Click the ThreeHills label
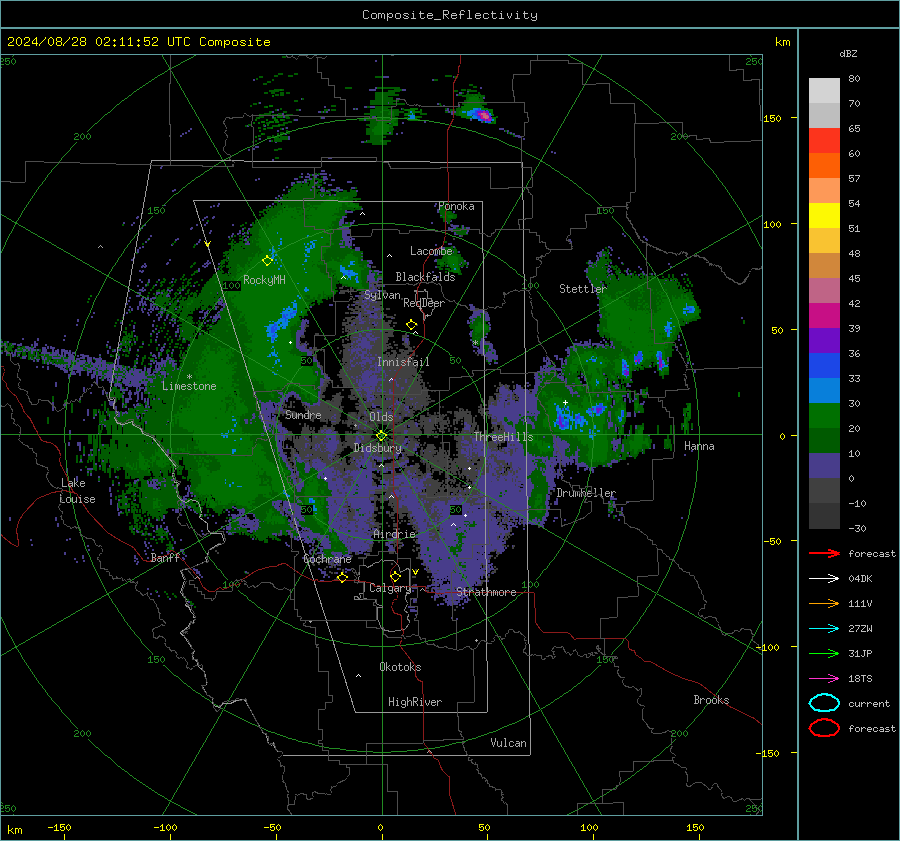 [x=503, y=437]
